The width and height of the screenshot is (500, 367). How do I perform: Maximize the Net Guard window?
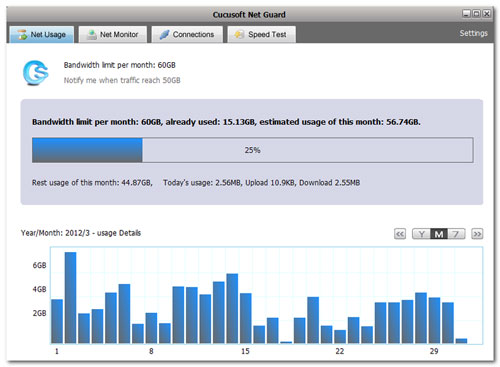click(x=477, y=14)
